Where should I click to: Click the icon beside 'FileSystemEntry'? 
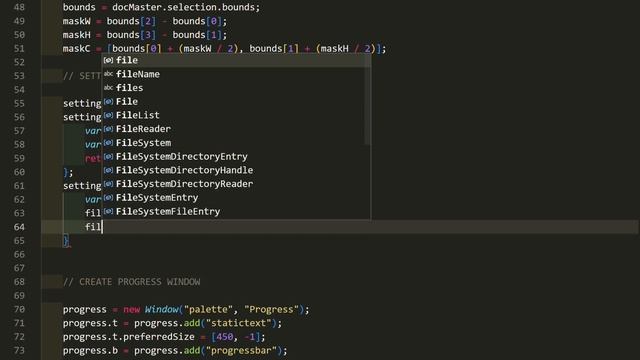pyautogui.click(x=108, y=198)
